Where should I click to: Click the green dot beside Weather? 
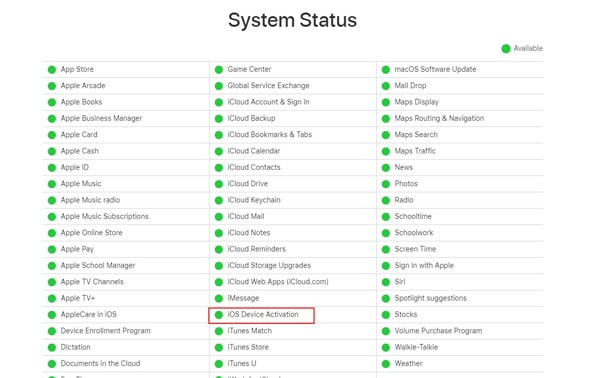click(386, 364)
